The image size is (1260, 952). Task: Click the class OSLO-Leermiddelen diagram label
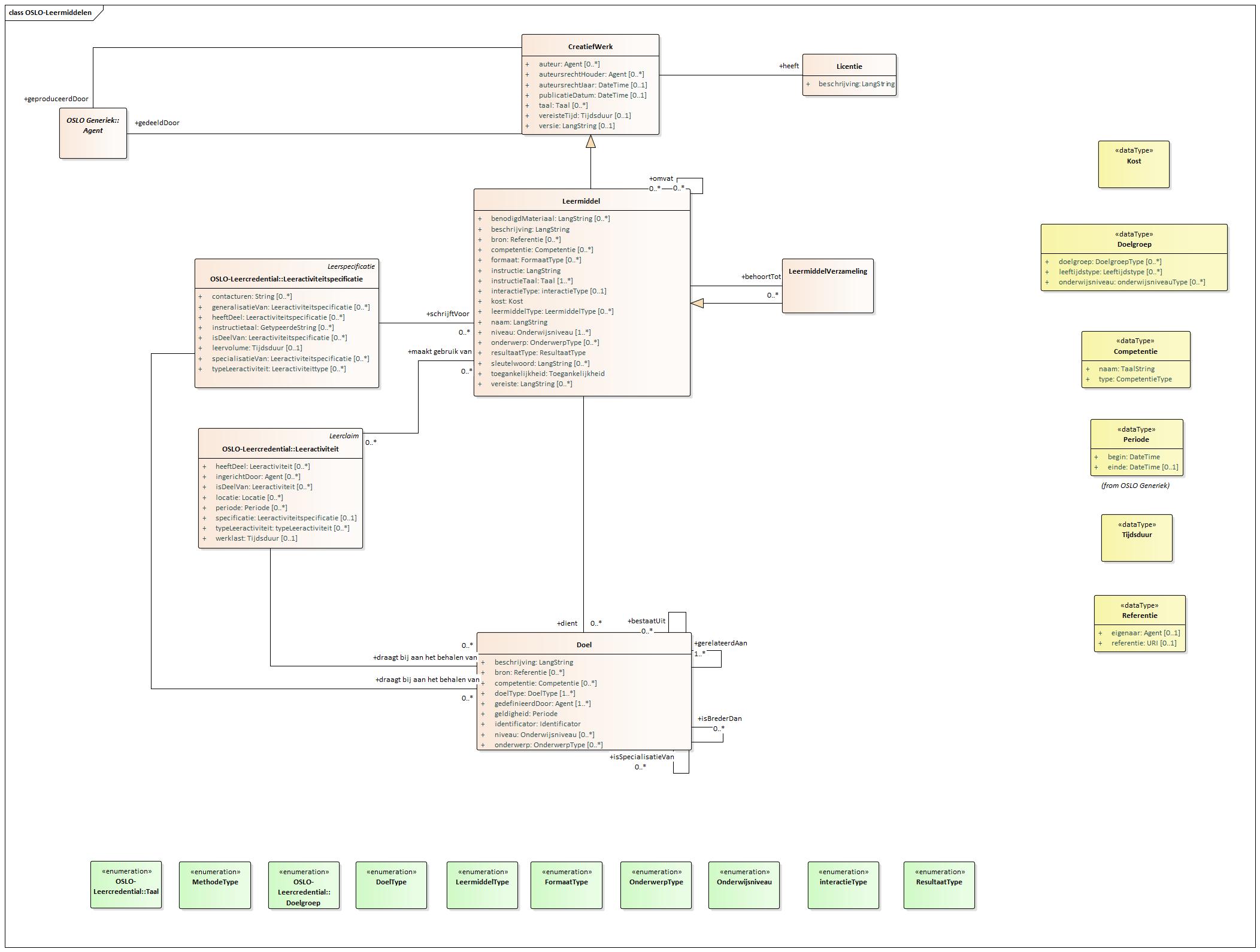[x=51, y=12]
